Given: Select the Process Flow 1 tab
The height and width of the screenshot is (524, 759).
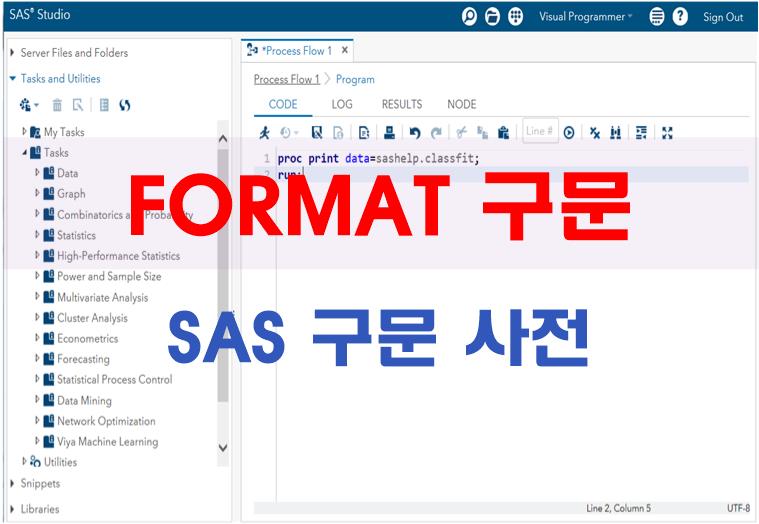Looking at the screenshot, I should pos(296,50).
